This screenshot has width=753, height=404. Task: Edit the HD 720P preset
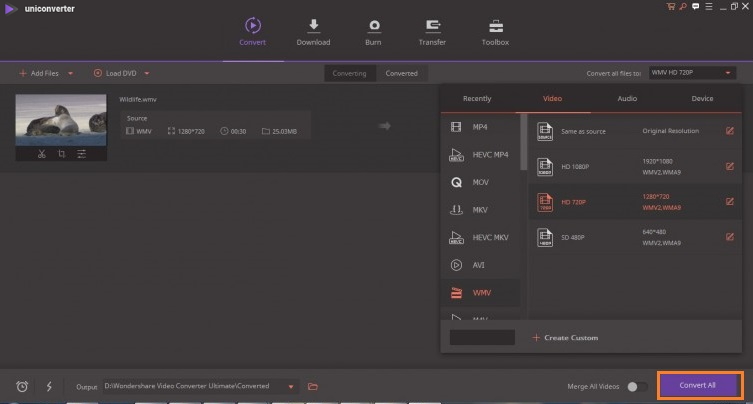point(729,202)
